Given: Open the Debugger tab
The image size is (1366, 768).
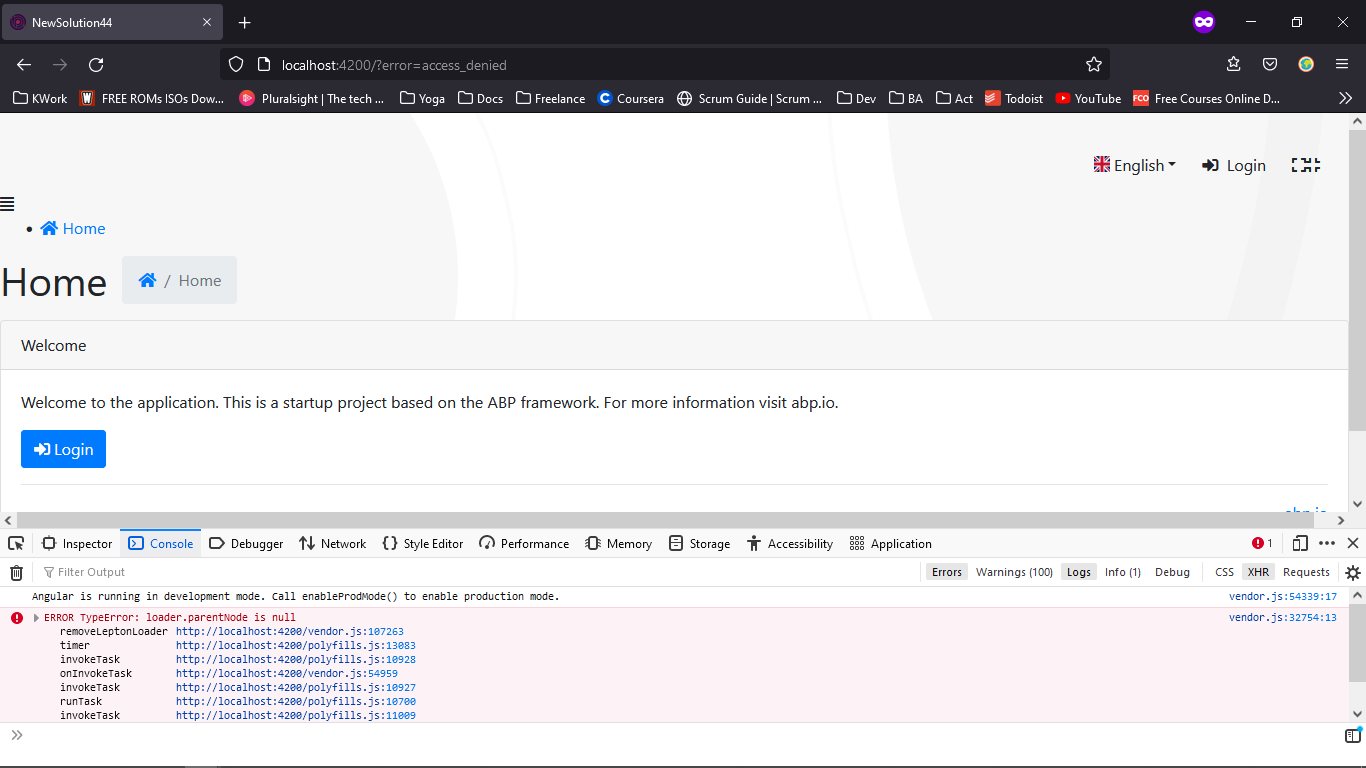Looking at the screenshot, I should (246, 543).
